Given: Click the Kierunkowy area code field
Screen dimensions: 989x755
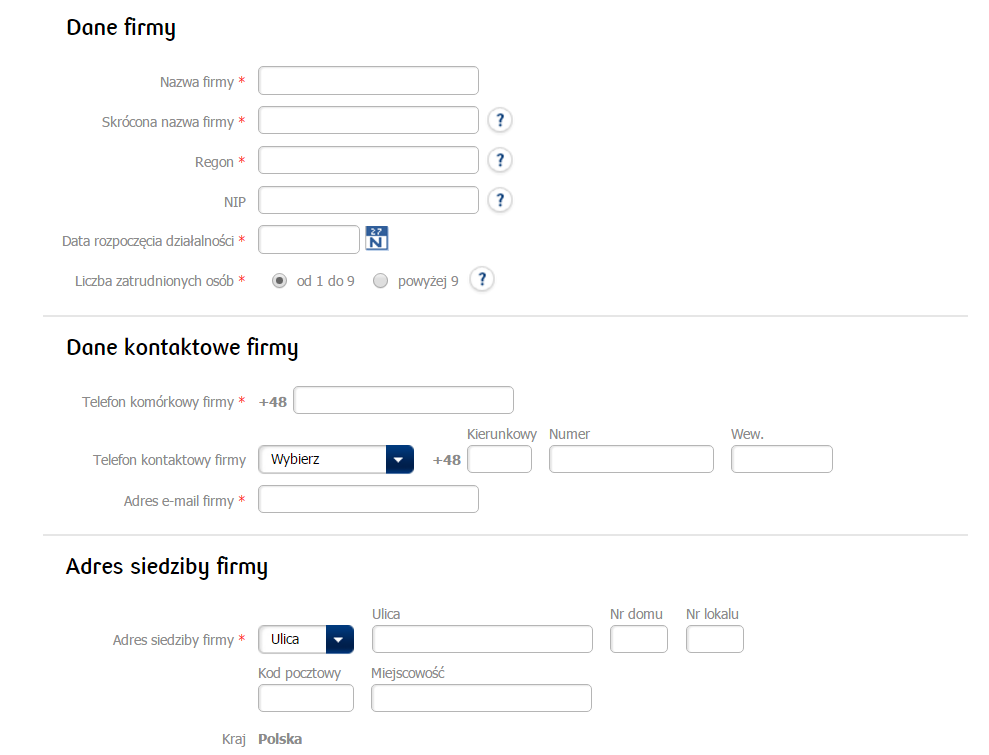Looking at the screenshot, I should click(x=500, y=460).
